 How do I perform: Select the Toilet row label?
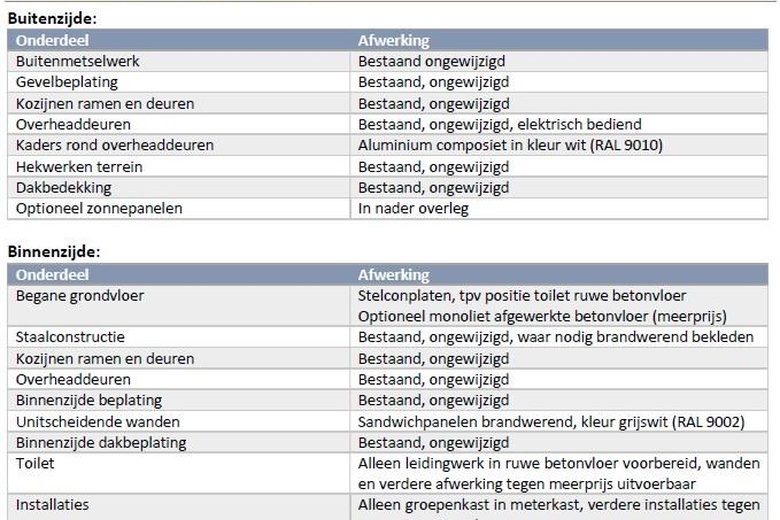pos(35,463)
